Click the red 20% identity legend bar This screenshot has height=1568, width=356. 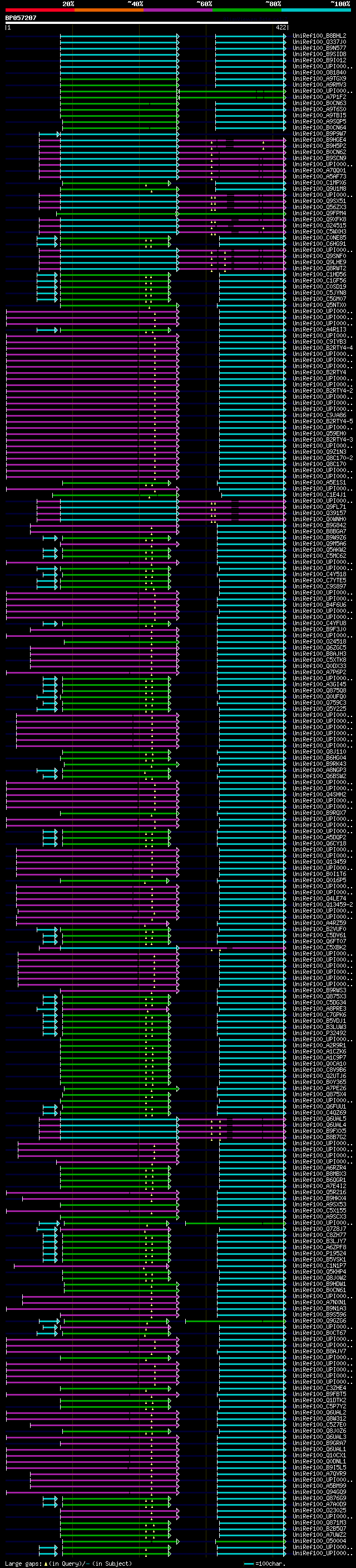point(39,10)
